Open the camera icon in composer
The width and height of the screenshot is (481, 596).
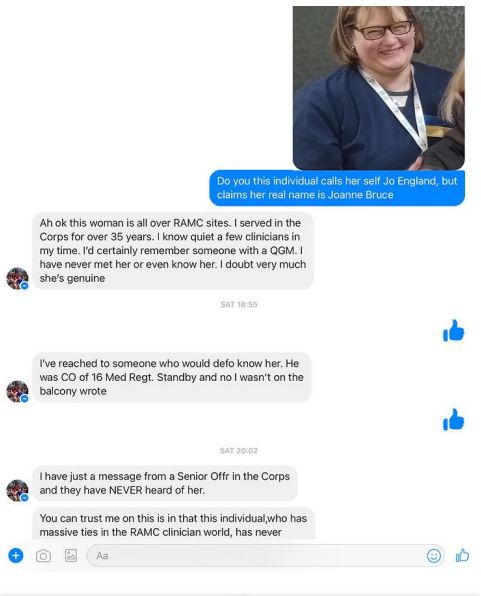pos(43,556)
